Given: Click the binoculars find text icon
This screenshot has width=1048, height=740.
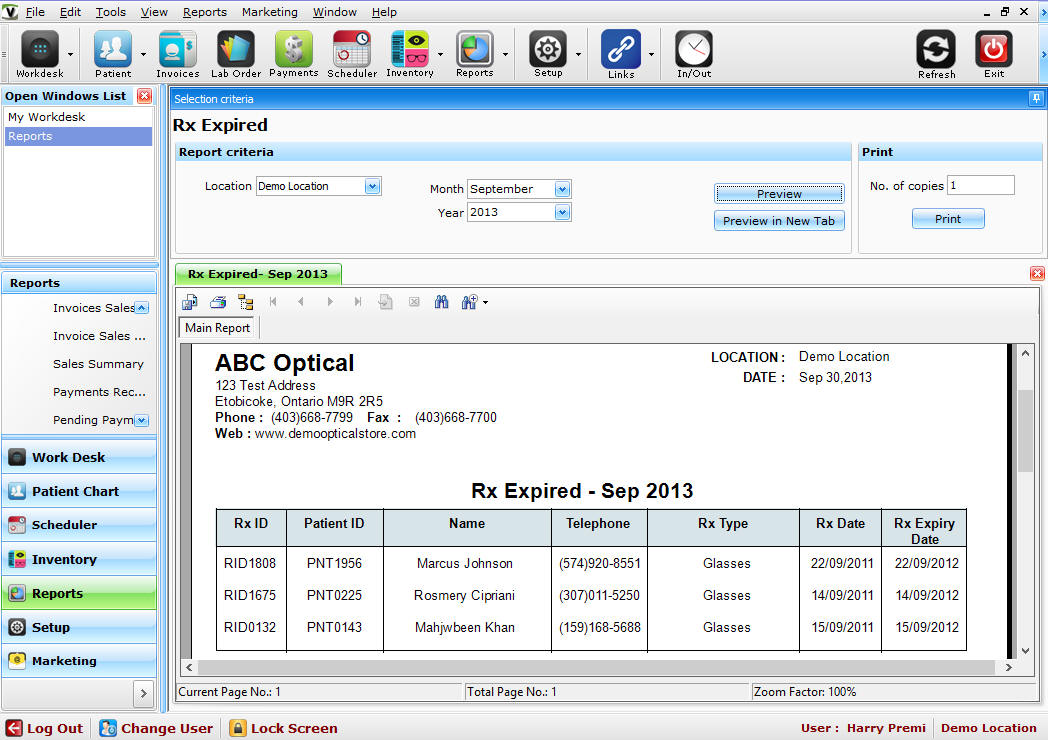Looking at the screenshot, I should coord(441,302).
